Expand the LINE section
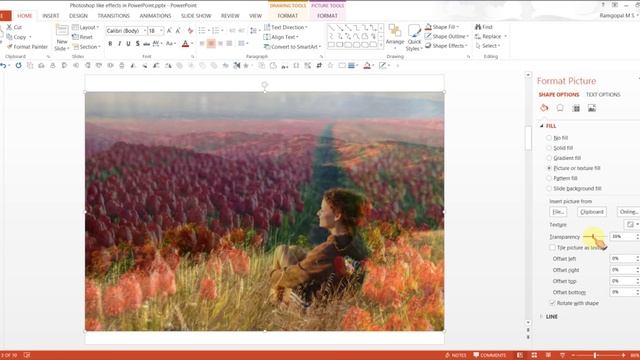This screenshot has width=640, height=360. (542, 316)
